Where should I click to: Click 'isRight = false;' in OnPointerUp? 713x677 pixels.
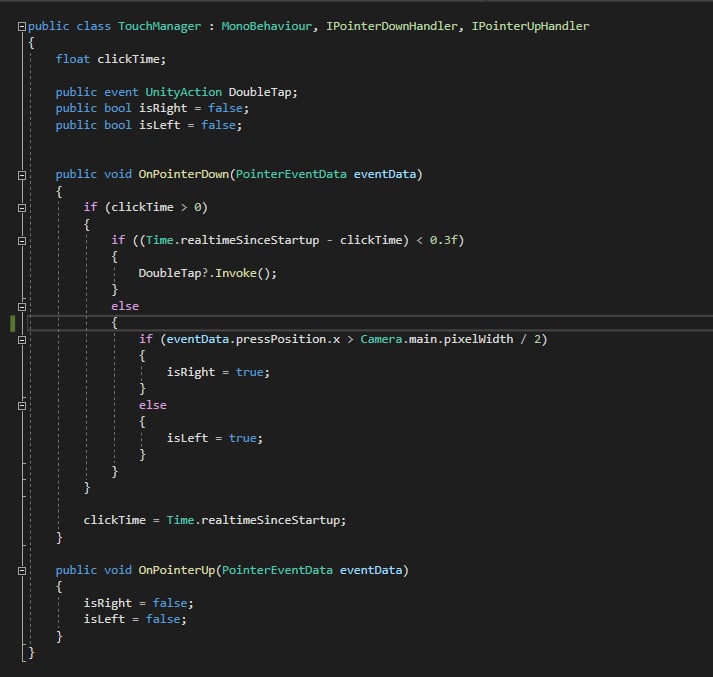coord(138,603)
